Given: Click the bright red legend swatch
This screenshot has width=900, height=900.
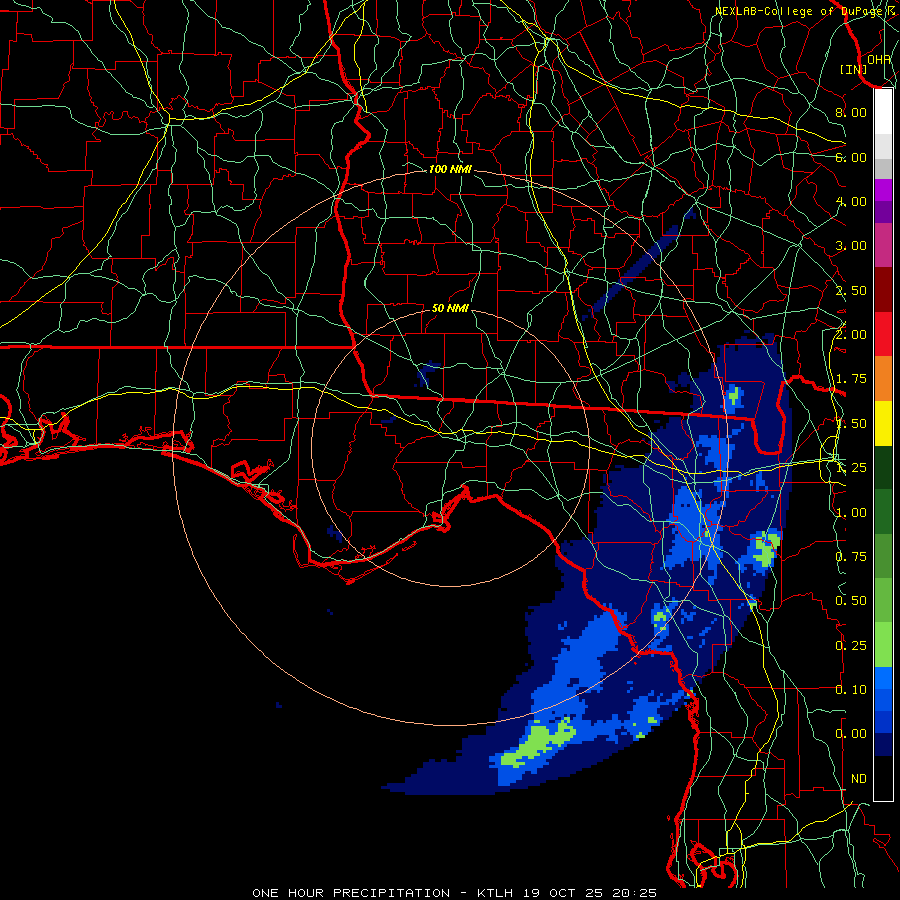Looking at the screenshot, I should coord(883,334).
